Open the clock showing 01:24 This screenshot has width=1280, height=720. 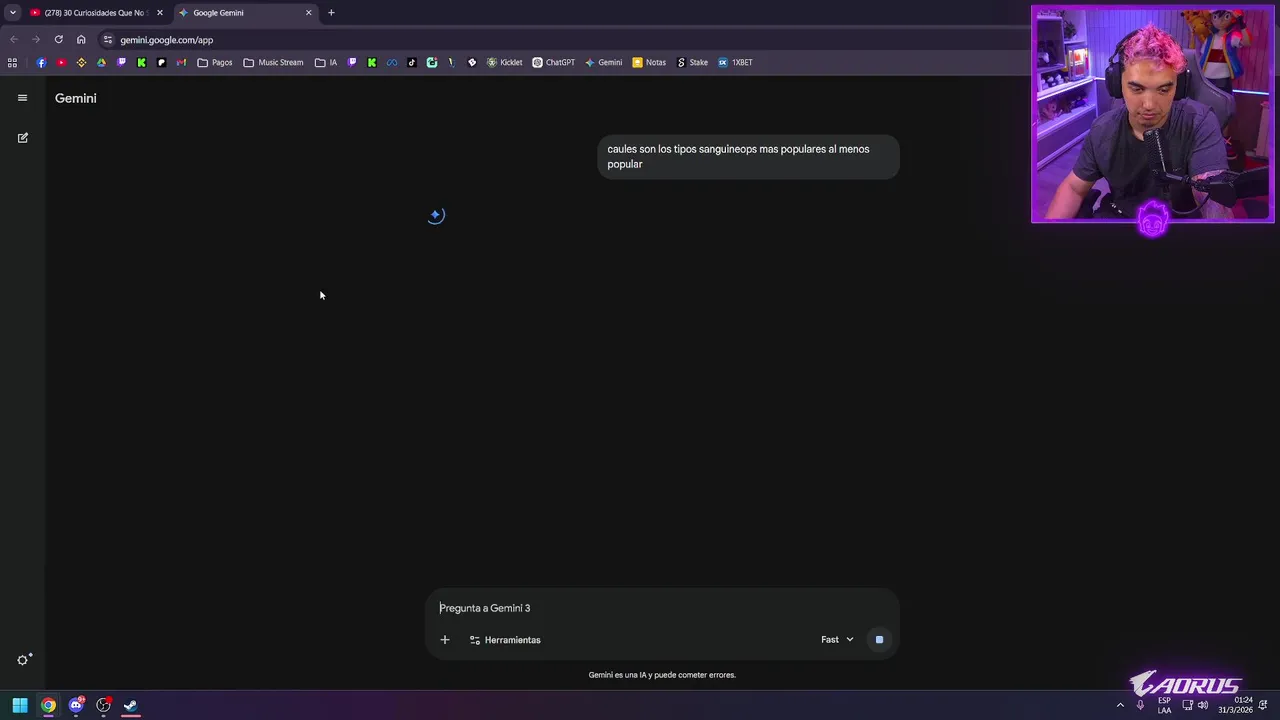pyautogui.click(x=1235, y=705)
